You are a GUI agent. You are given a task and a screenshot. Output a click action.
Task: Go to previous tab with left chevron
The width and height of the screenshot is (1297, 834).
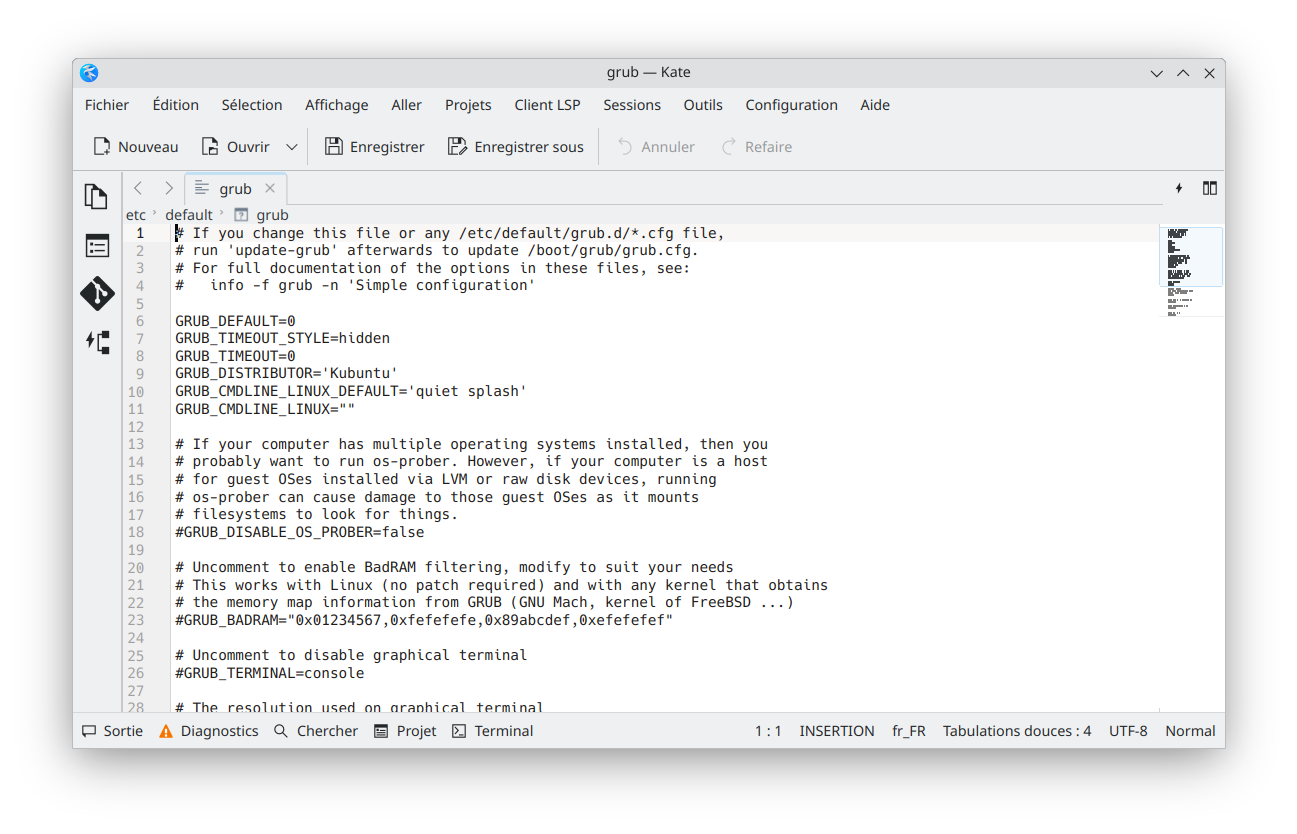[x=138, y=188]
